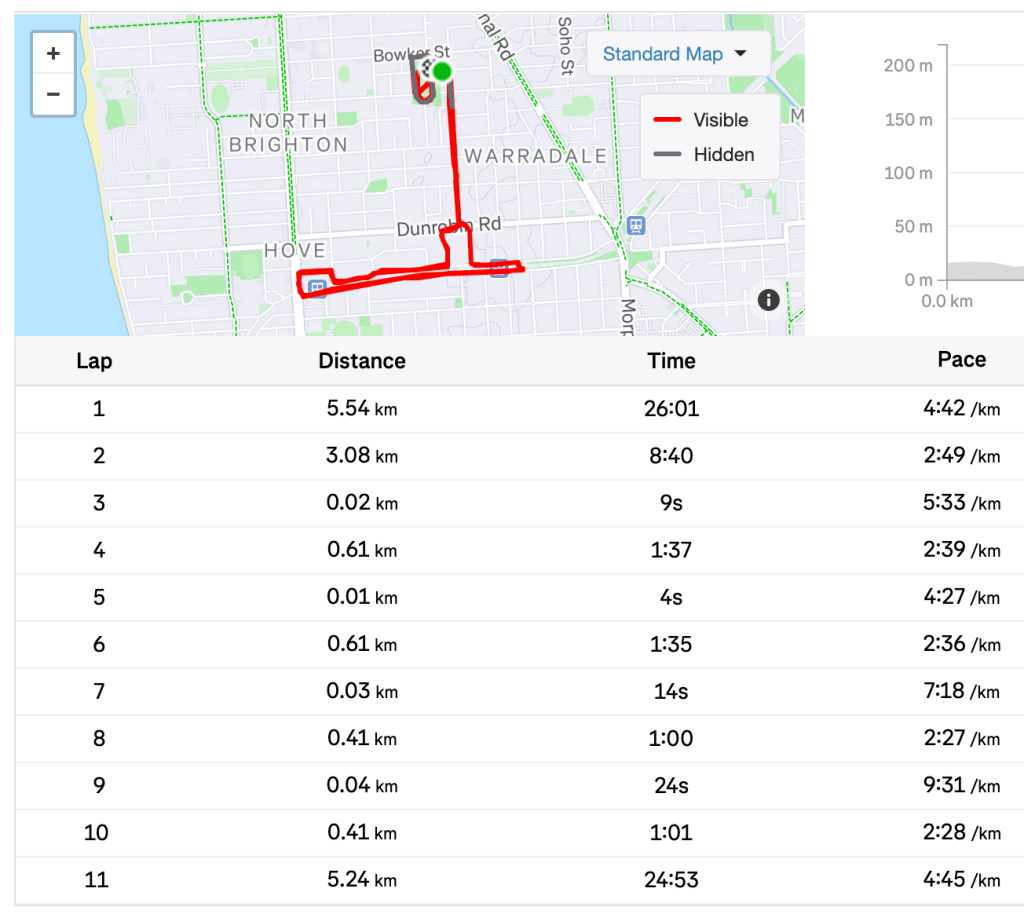Click the map info icon
This screenshot has height=914, width=1024.
[x=768, y=299]
